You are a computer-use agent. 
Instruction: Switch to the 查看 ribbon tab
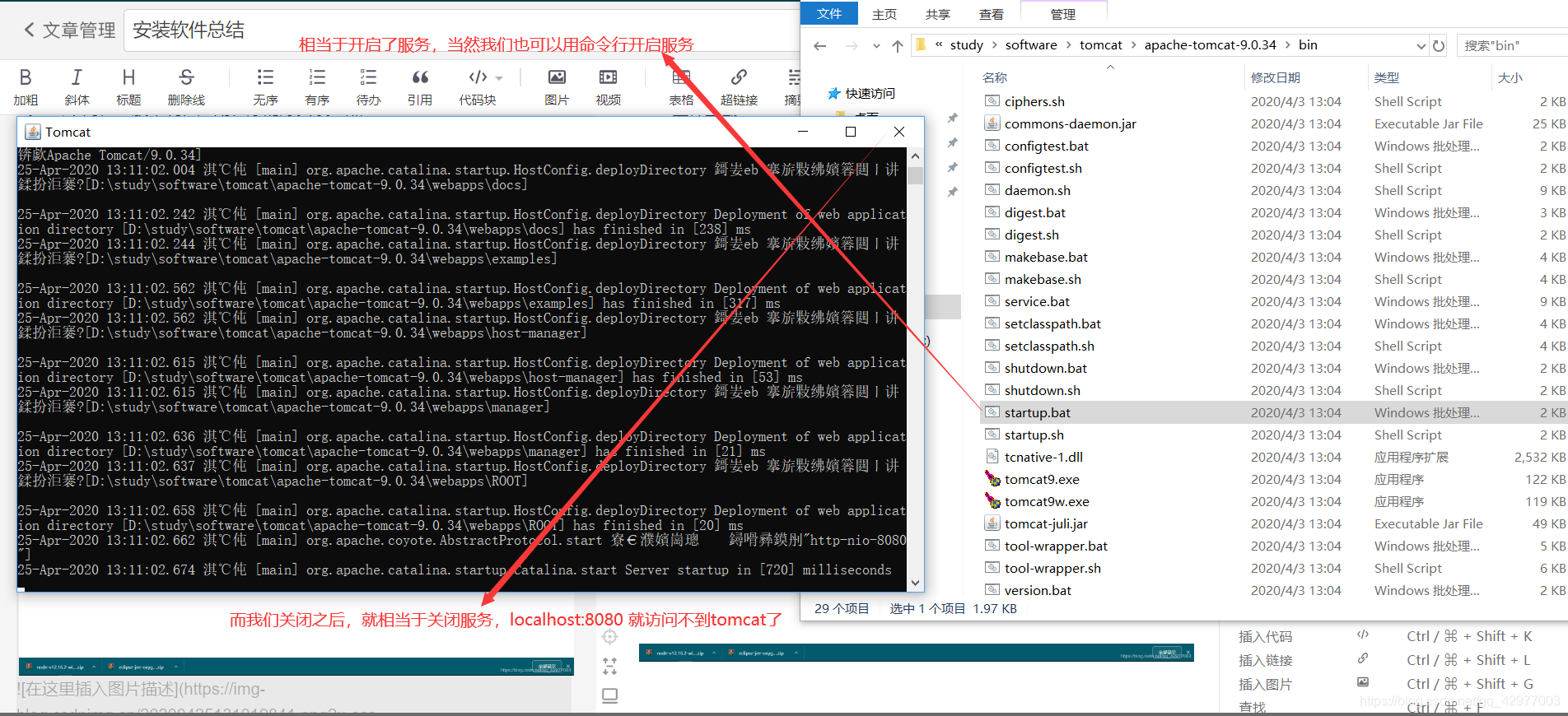tap(991, 14)
